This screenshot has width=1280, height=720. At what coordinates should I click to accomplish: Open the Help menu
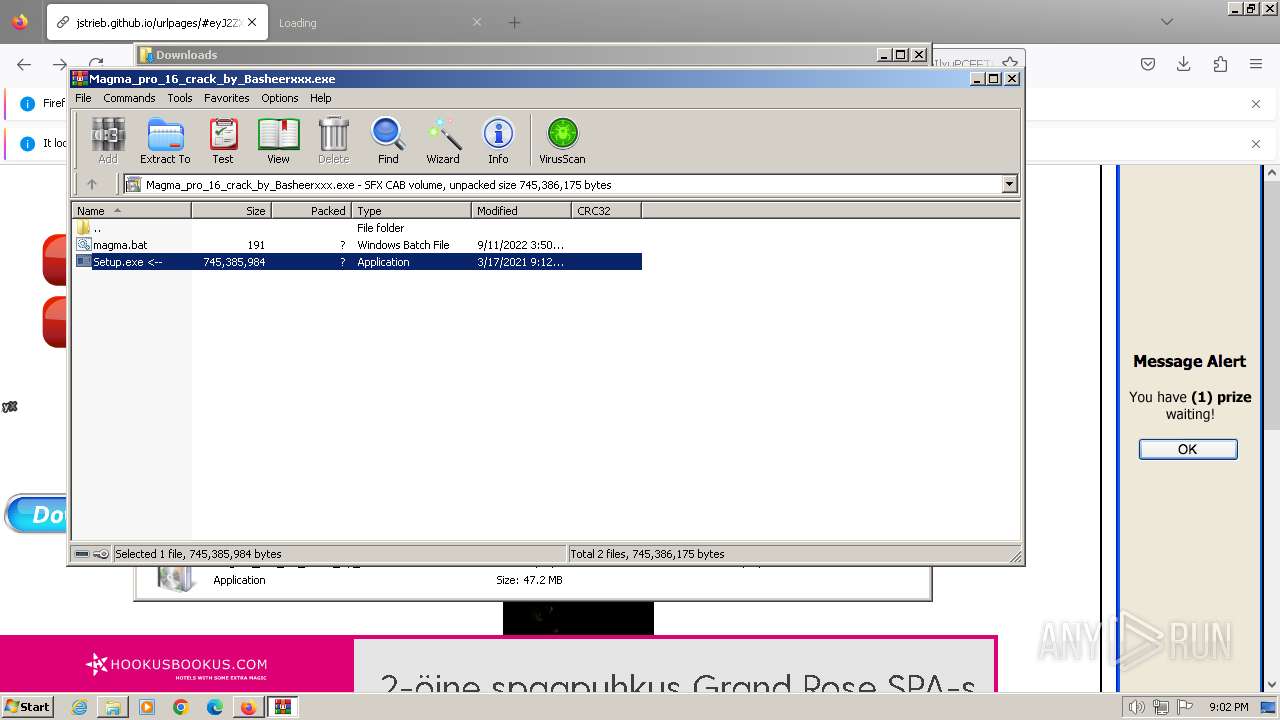(320, 98)
